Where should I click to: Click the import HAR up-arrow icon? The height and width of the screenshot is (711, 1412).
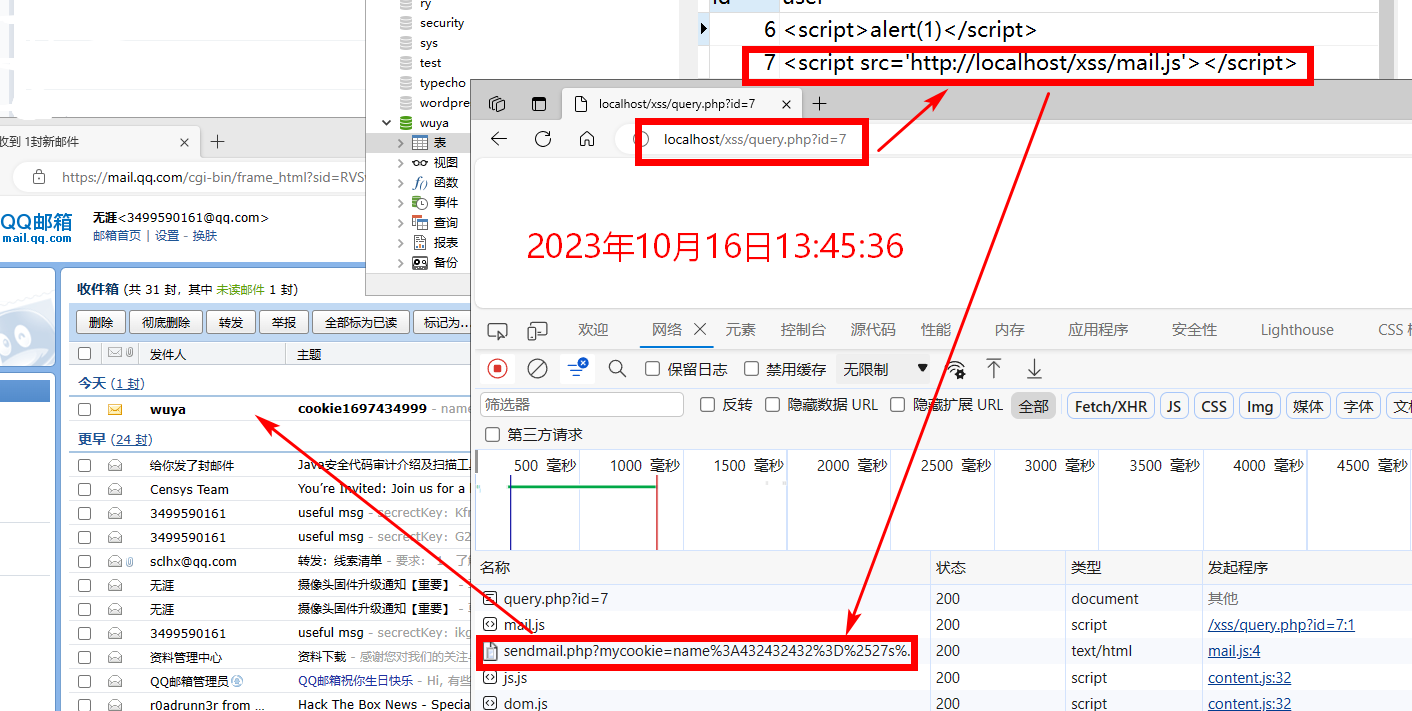click(x=993, y=369)
